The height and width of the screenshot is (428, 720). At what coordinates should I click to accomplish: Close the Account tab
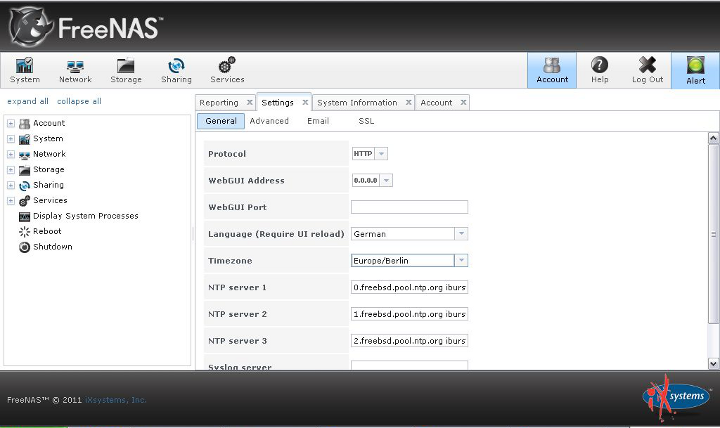(463, 102)
